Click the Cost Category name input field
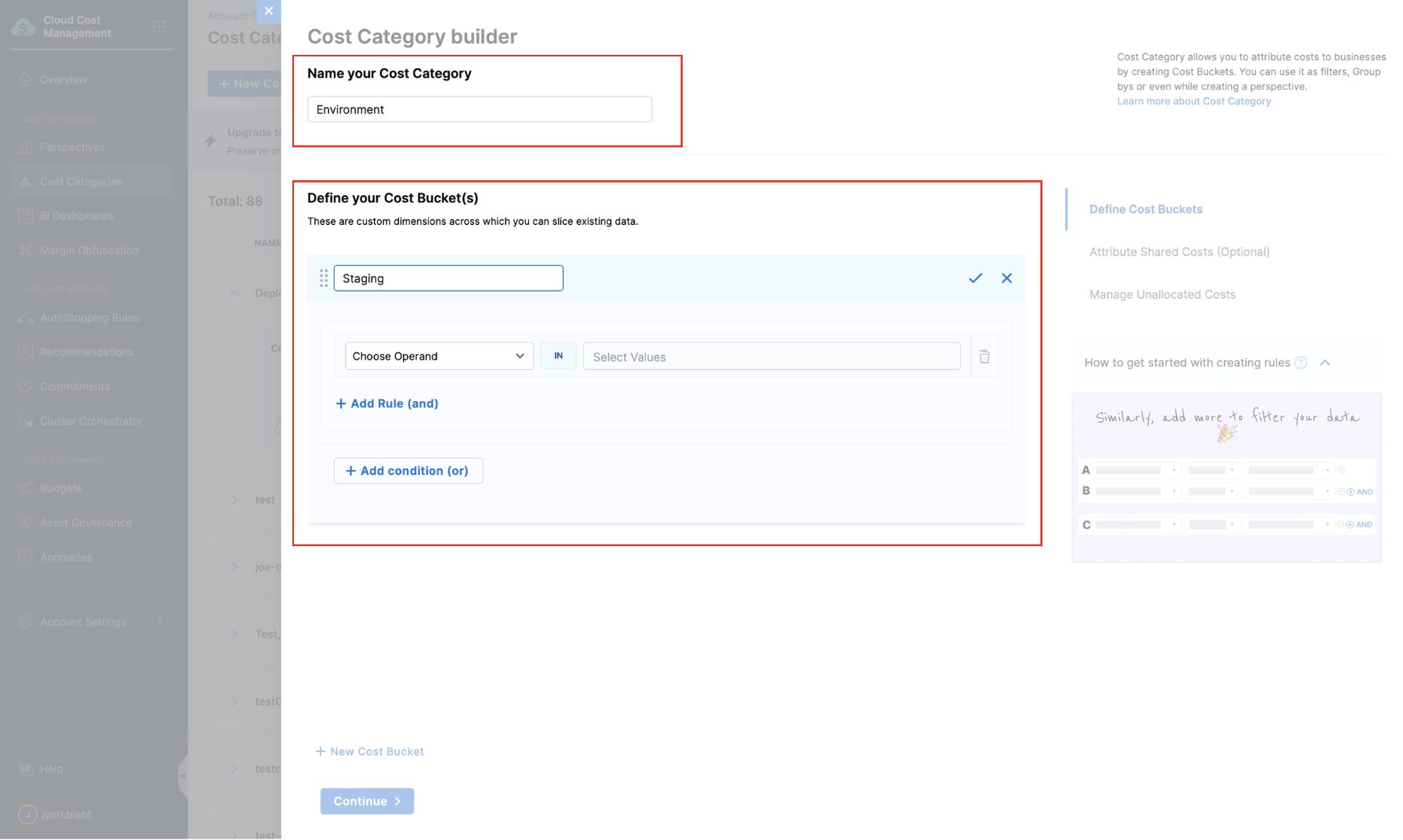This screenshot has height=840, width=1403. (x=479, y=110)
